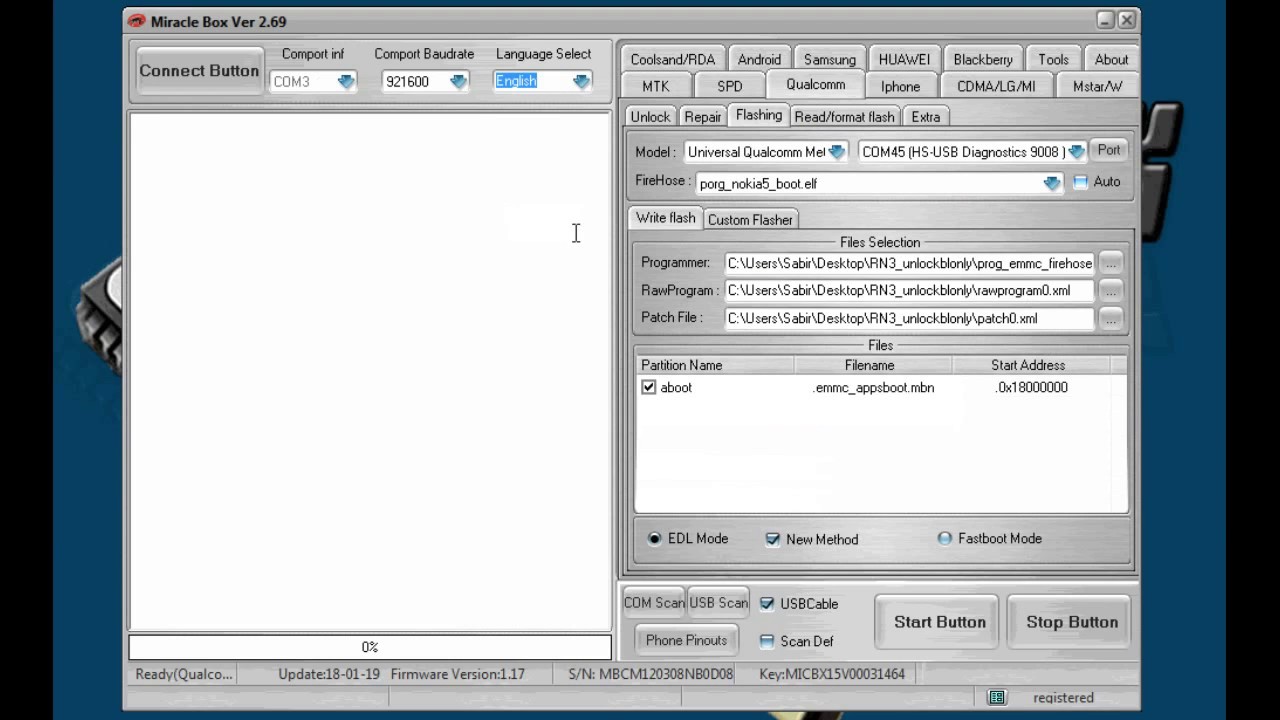Click the Firmware Version:1.17 status text
The width and height of the screenshot is (1280, 720).
458,674
